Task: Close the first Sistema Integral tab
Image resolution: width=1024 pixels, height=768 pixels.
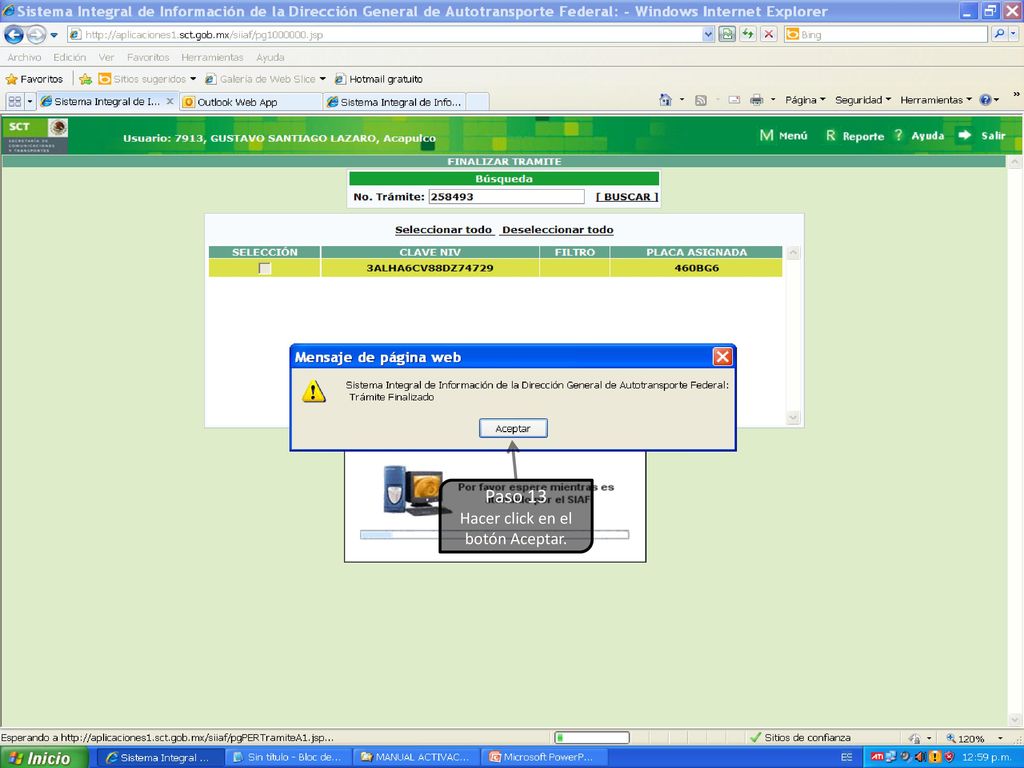Action: coord(170,101)
